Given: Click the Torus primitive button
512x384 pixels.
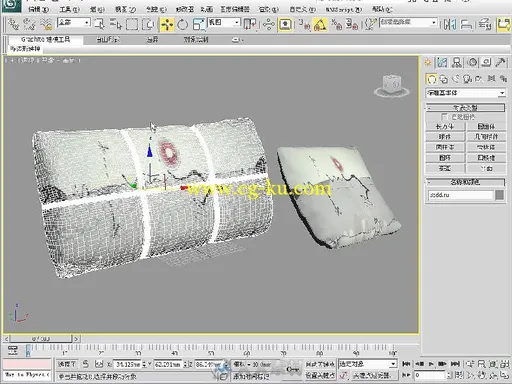Looking at the screenshot, I should pos(445,158).
